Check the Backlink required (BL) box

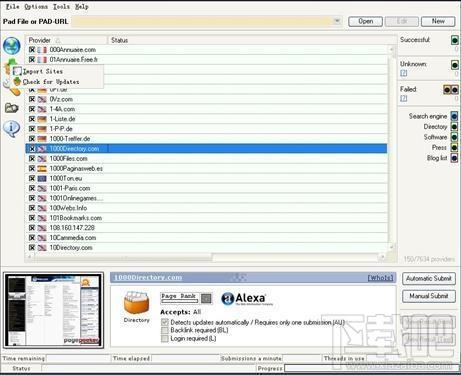[165, 330]
